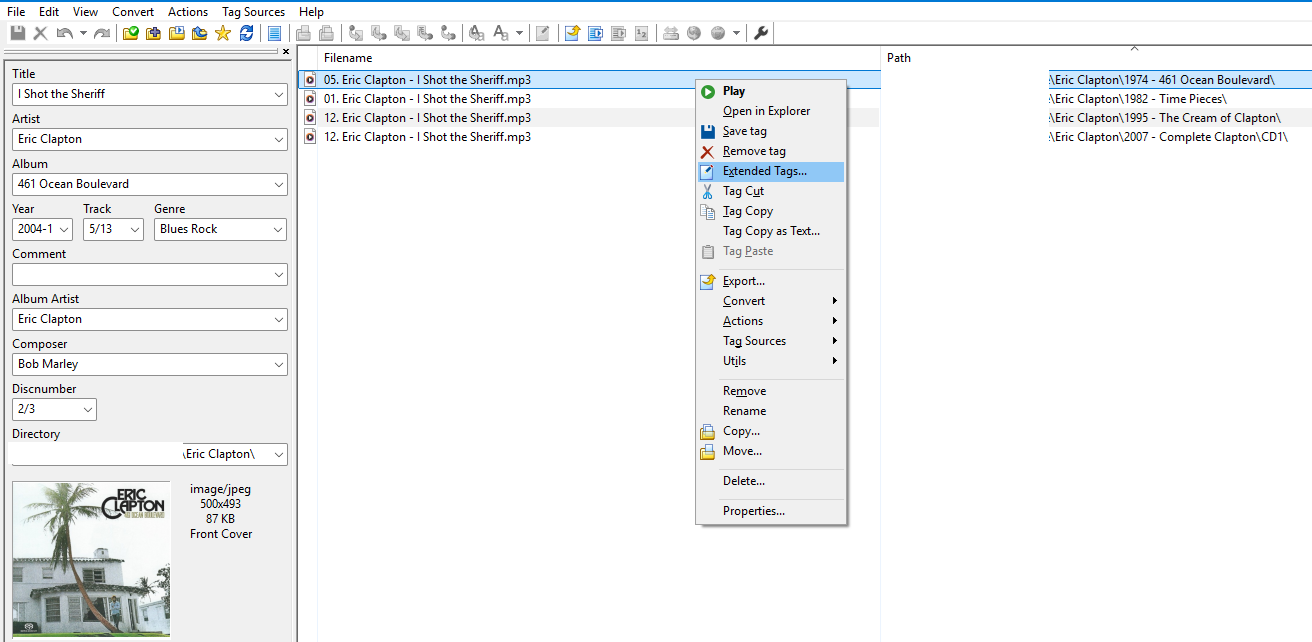Expand the Title field dropdown

278,94
